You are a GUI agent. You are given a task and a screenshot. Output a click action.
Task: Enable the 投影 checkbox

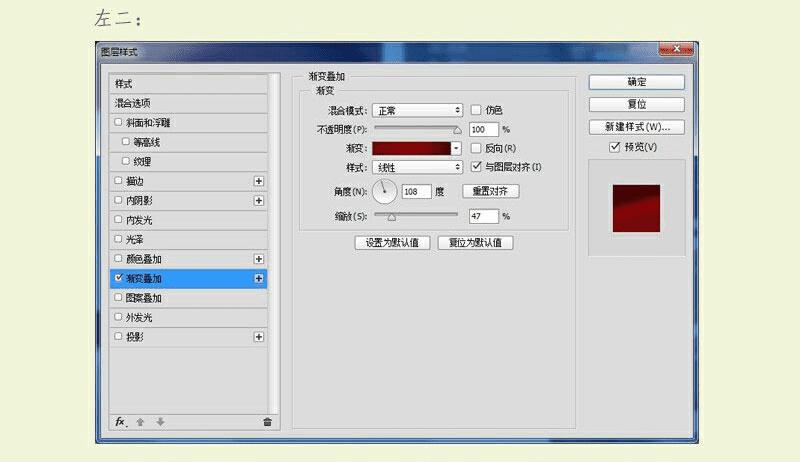coord(118,336)
